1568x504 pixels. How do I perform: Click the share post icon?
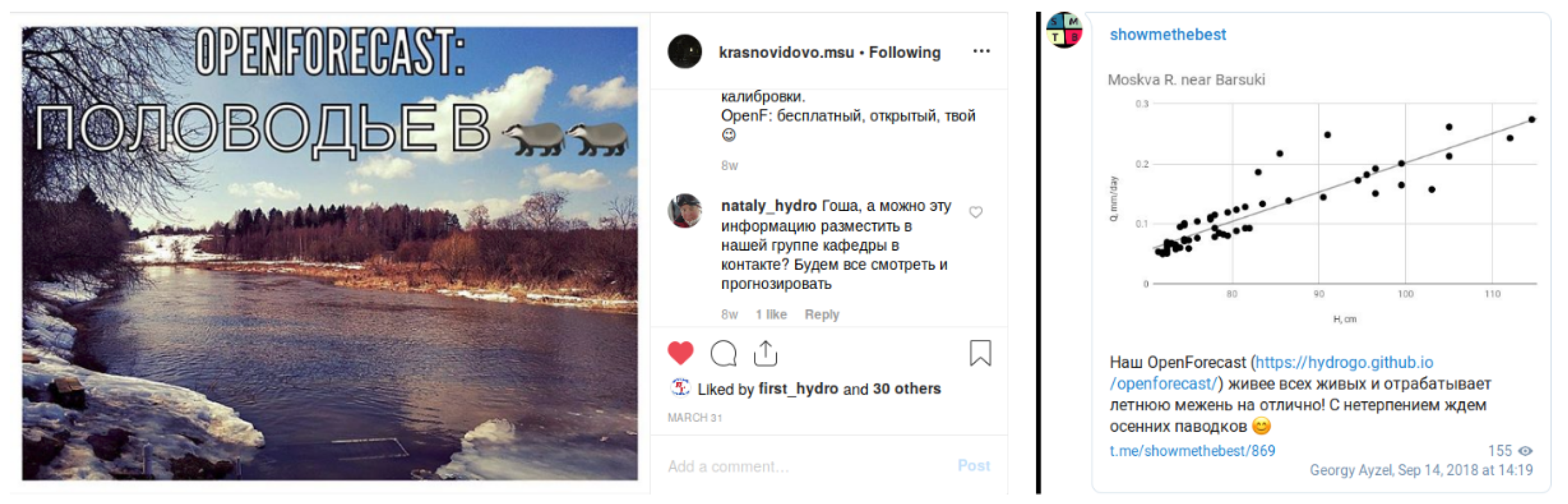[765, 353]
